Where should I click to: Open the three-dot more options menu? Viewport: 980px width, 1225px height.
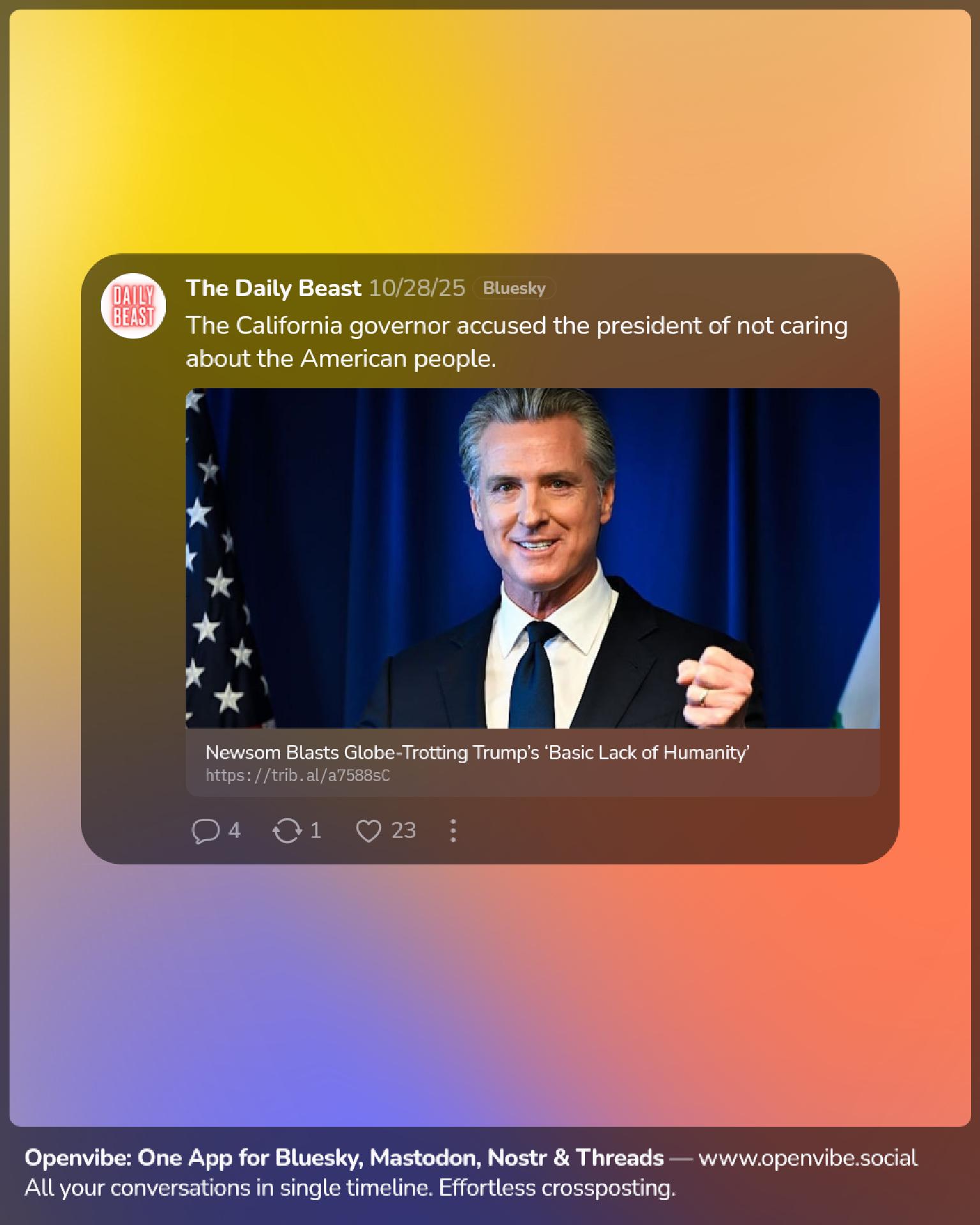(453, 831)
